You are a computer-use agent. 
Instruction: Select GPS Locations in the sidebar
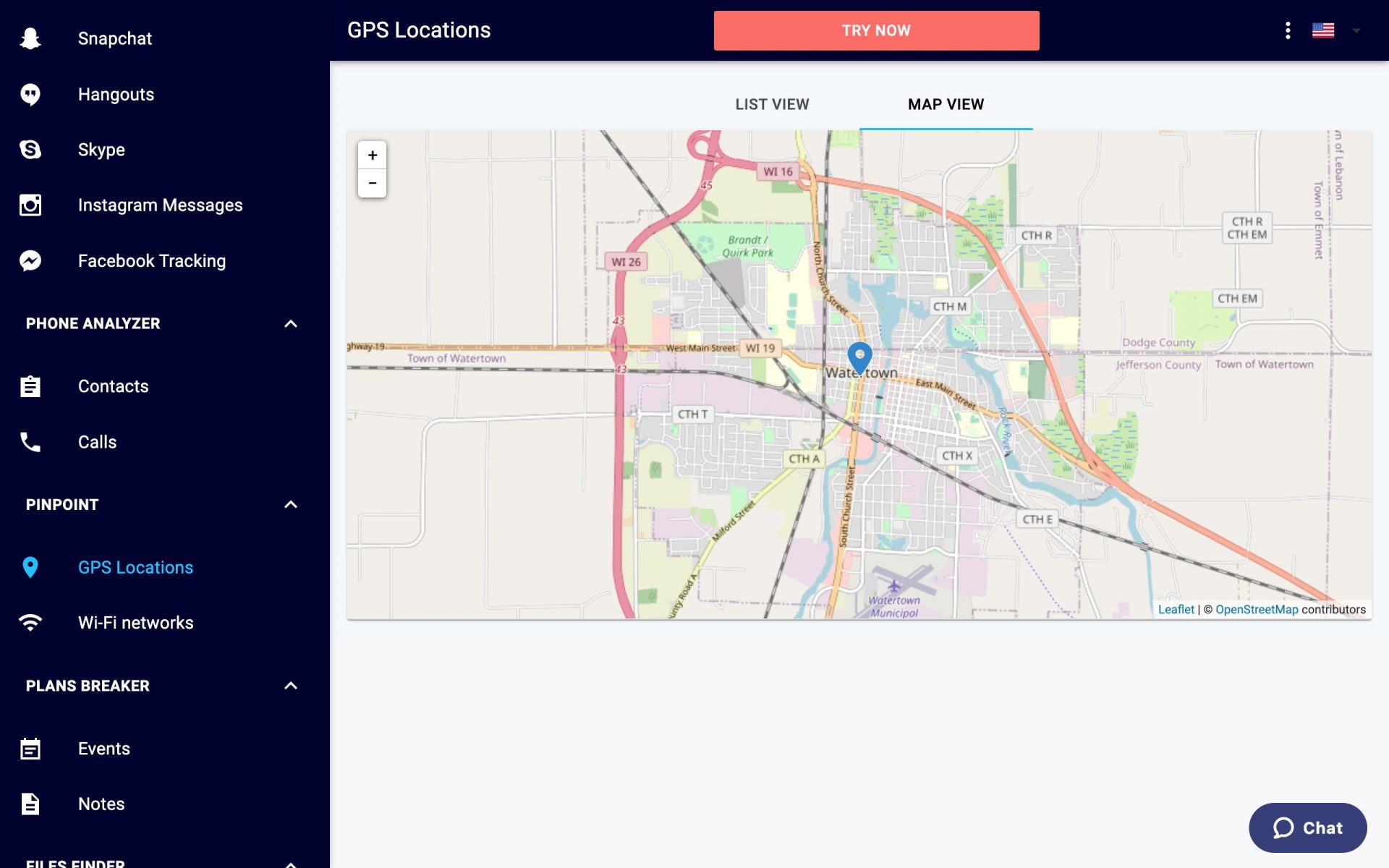[x=165, y=567]
